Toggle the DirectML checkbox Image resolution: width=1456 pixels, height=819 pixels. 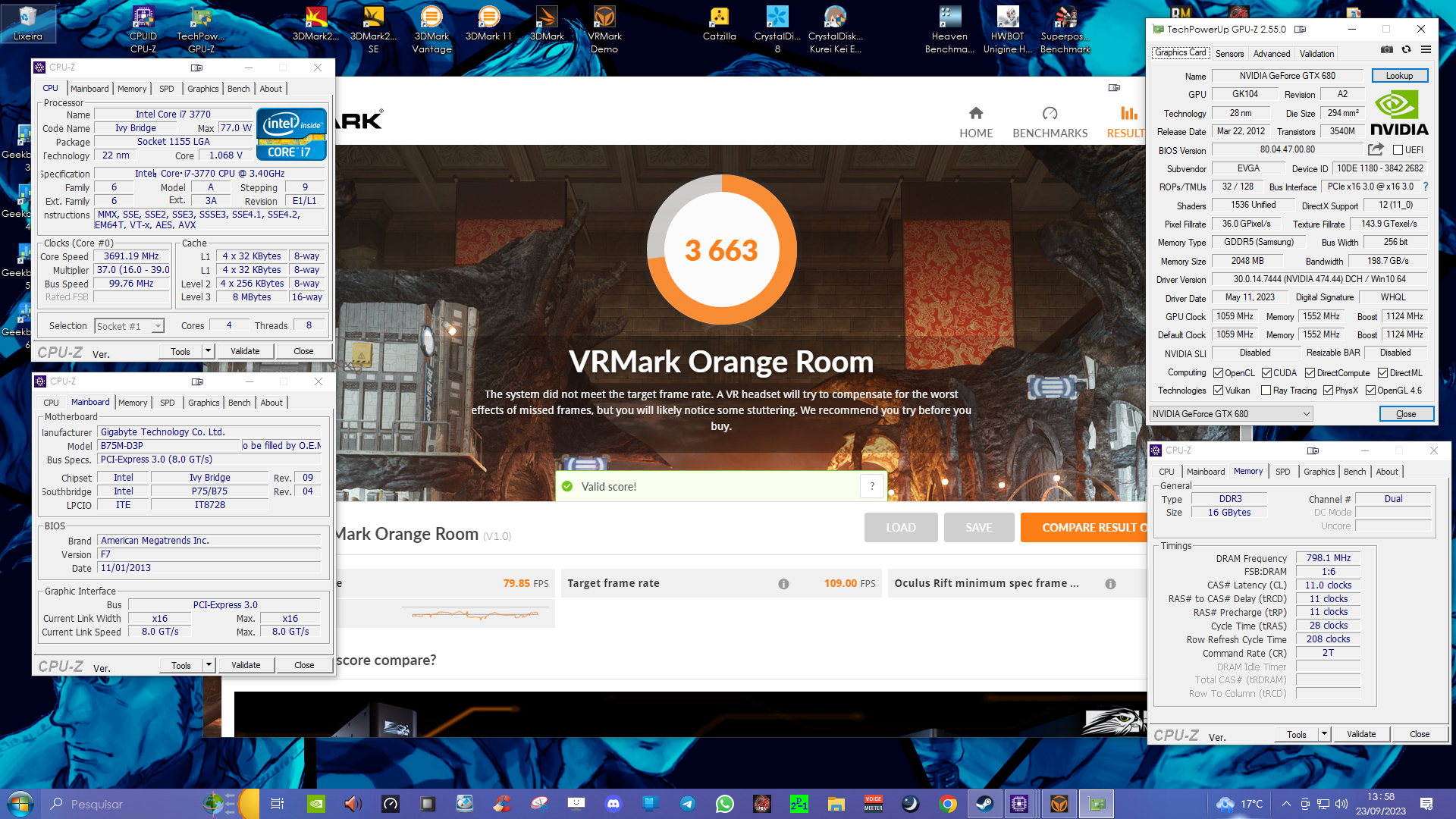tap(1382, 373)
